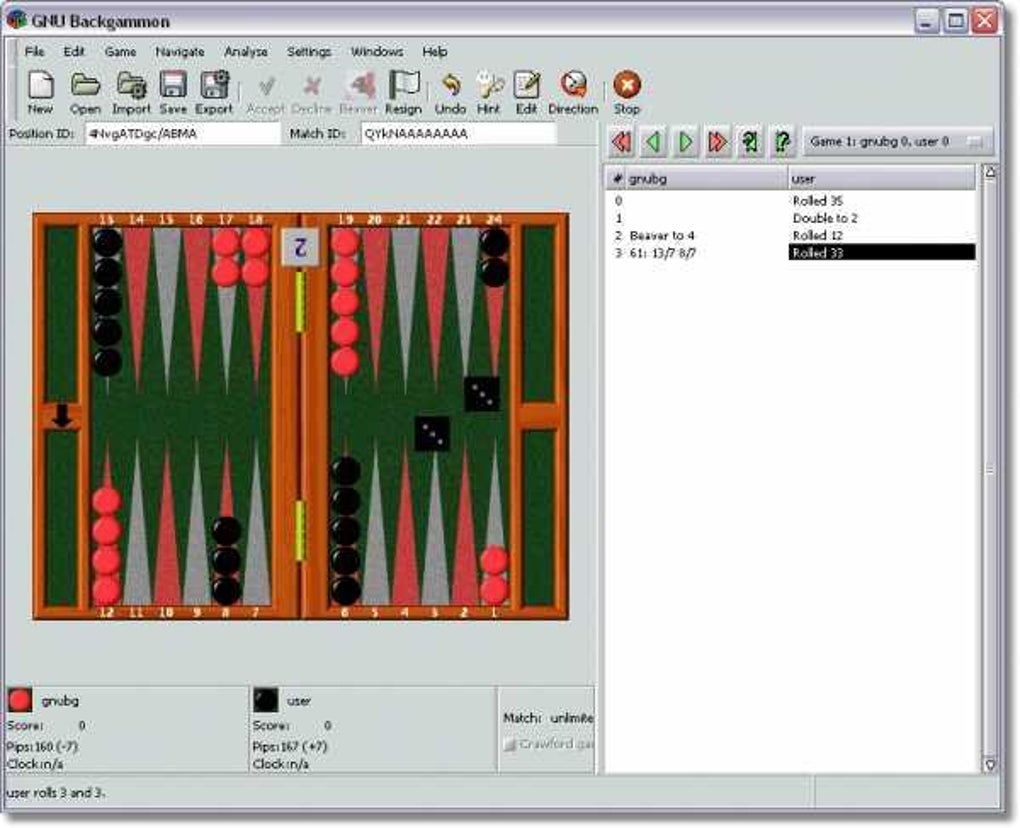
Task: Select the "Rolled 12" move entry
Action: pyautogui.click(x=818, y=235)
